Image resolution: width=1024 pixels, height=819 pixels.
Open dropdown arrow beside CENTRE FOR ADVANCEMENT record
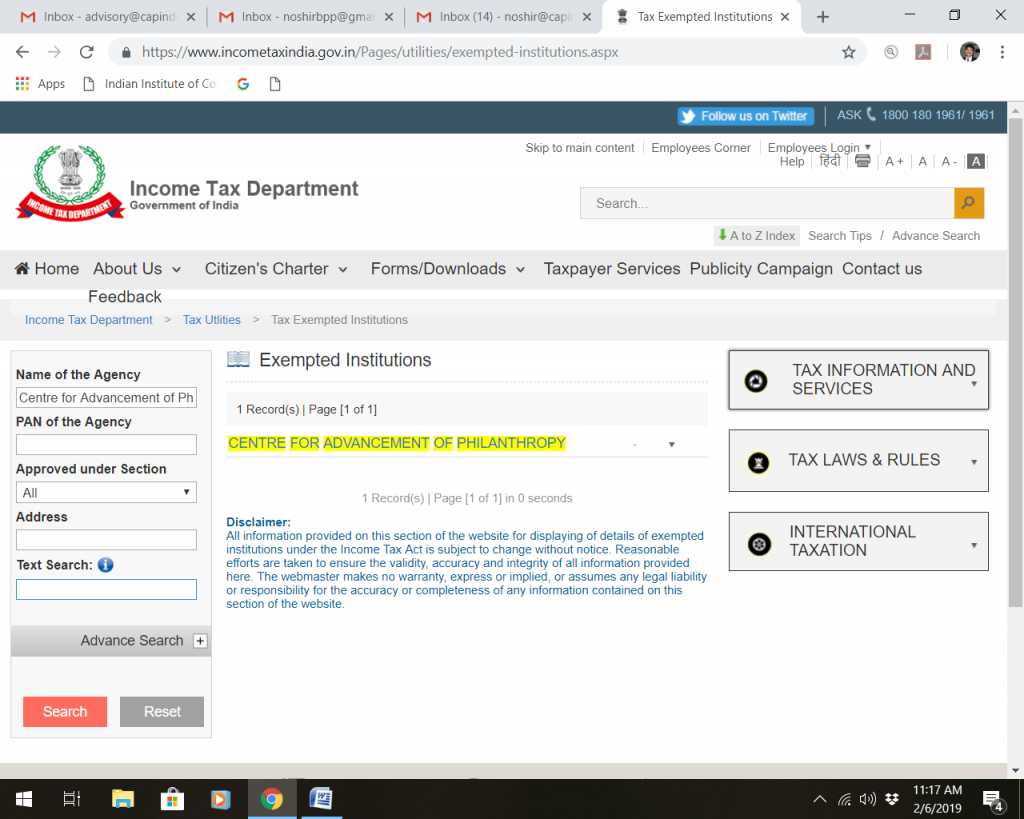click(x=671, y=443)
